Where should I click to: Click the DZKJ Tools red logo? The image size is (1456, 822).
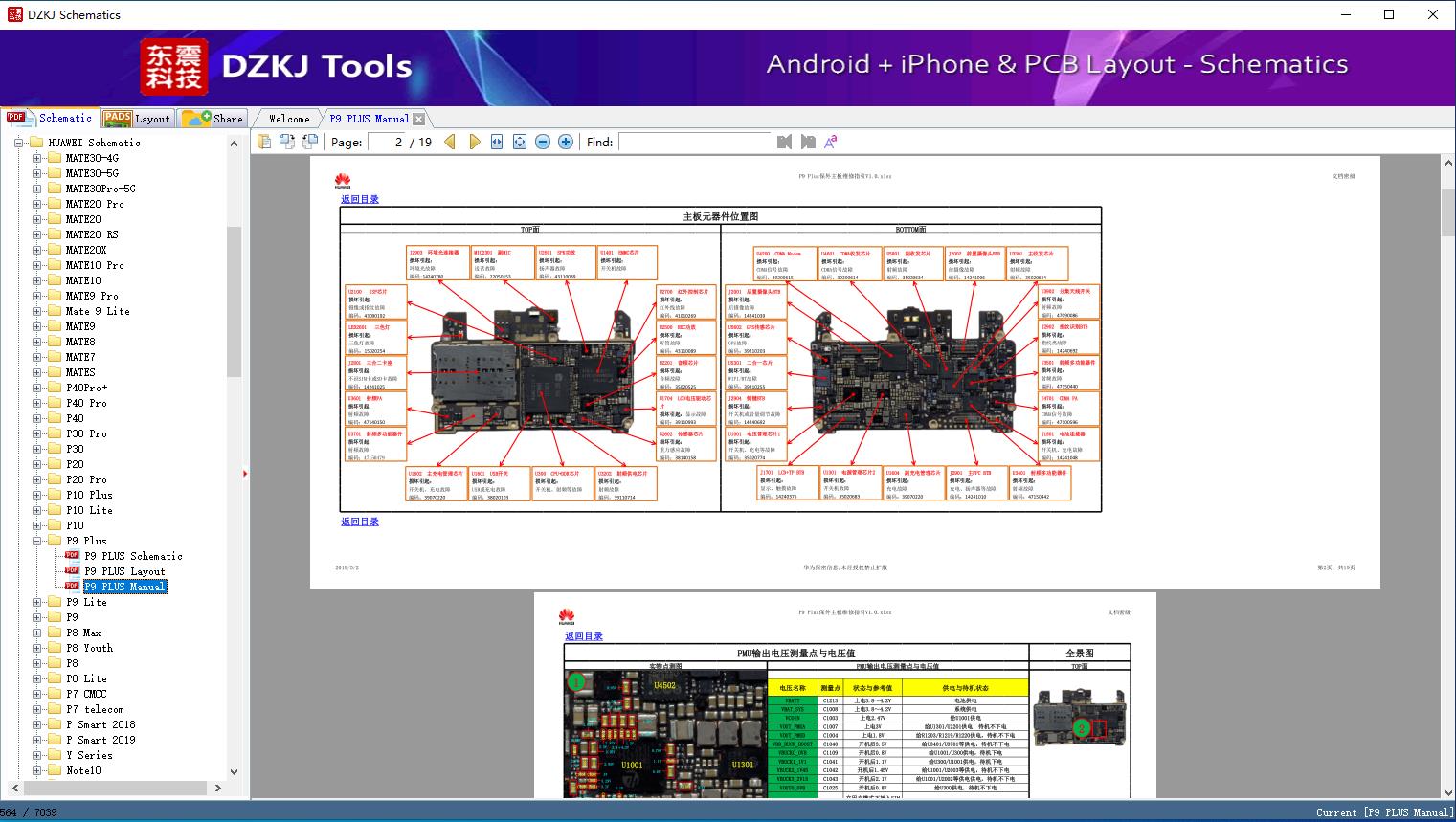point(174,67)
